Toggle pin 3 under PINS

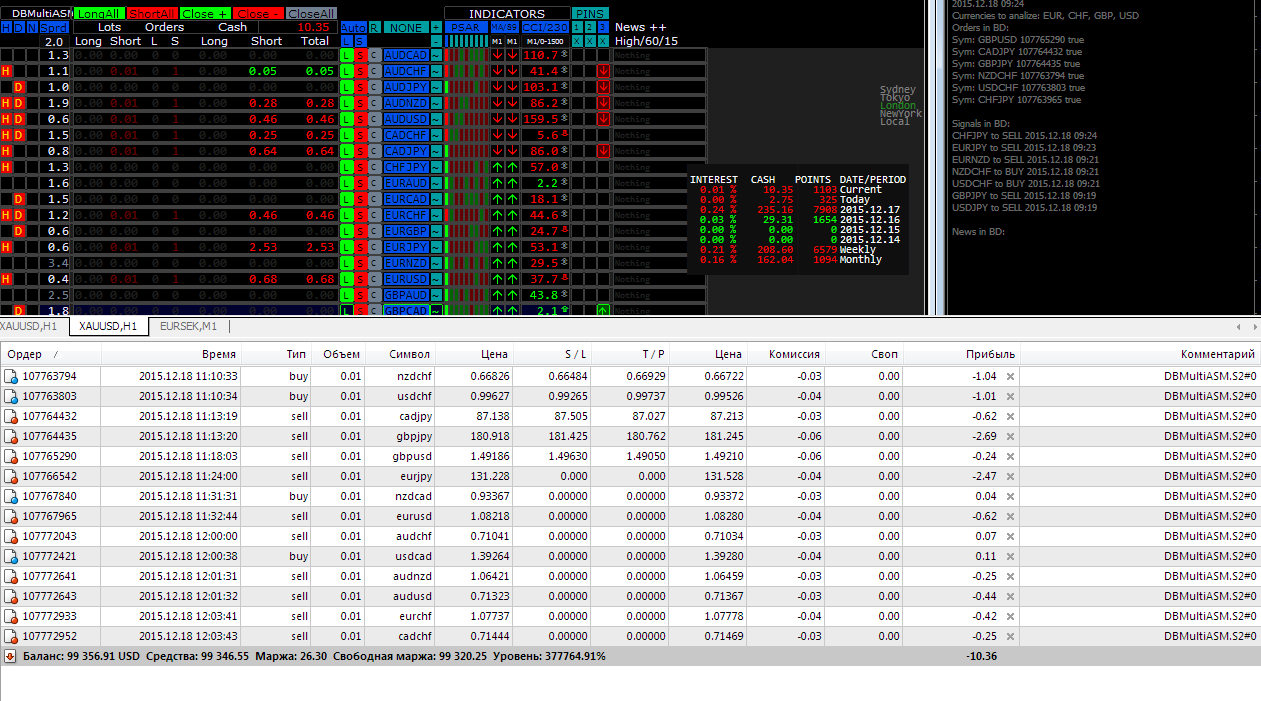[x=603, y=27]
